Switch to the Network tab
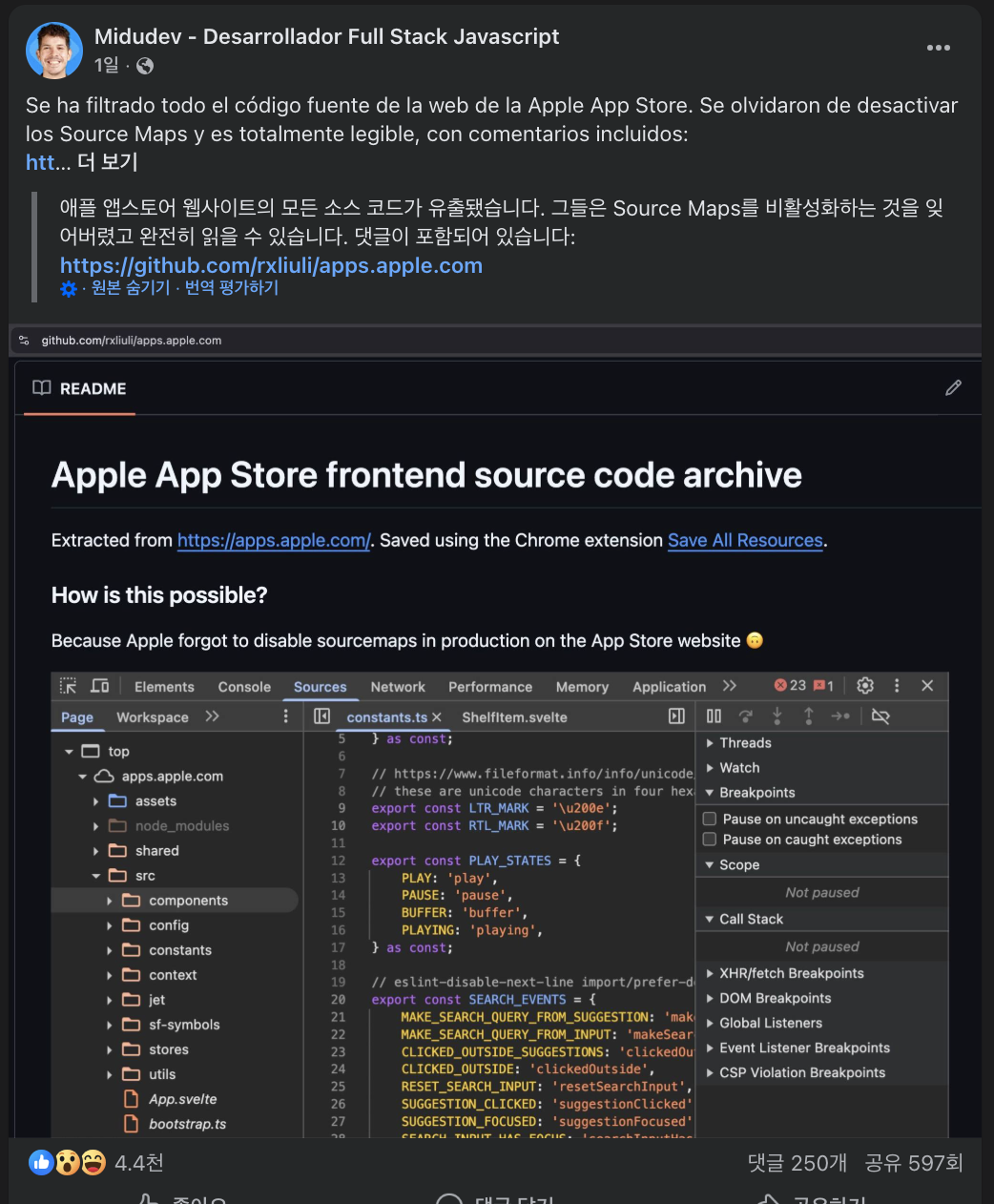This screenshot has width=994, height=1204. [398, 687]
